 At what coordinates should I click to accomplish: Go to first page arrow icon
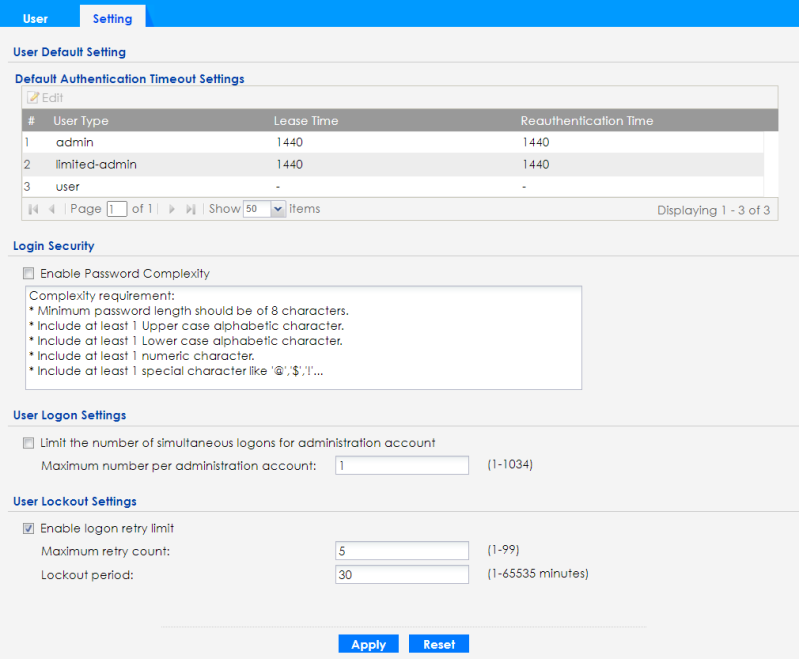[x=33, y=209]
